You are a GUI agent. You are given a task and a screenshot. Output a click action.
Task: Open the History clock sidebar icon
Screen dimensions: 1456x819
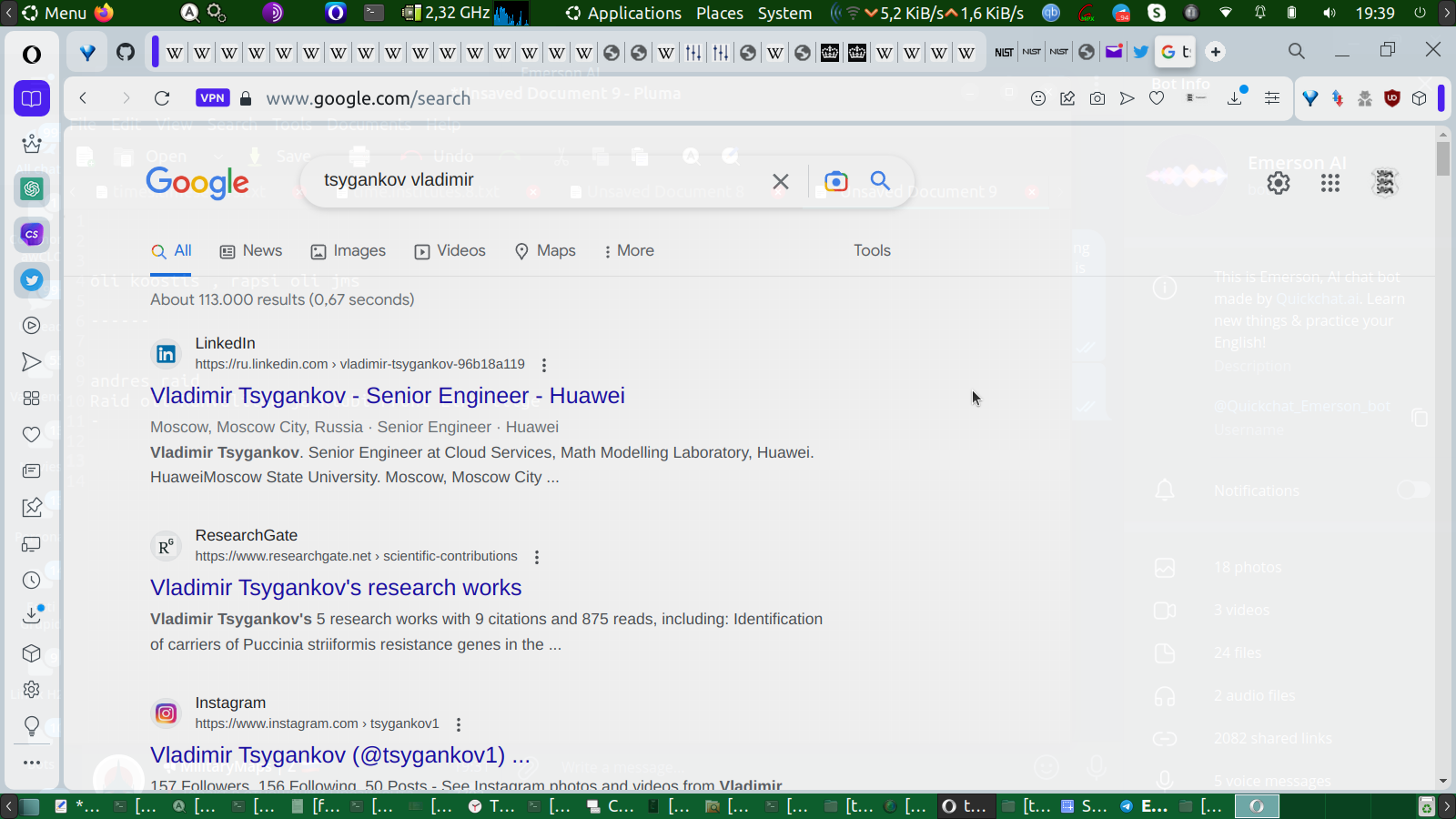pos(32,580)
